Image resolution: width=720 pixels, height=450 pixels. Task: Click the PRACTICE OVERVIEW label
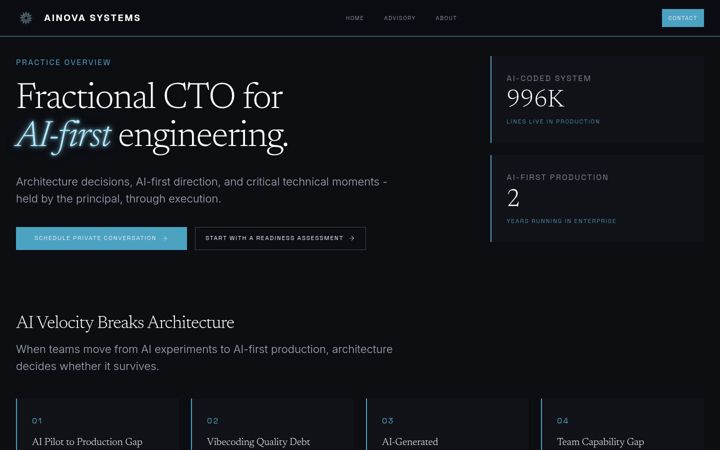pyautogui.click(x=63, y=62)
